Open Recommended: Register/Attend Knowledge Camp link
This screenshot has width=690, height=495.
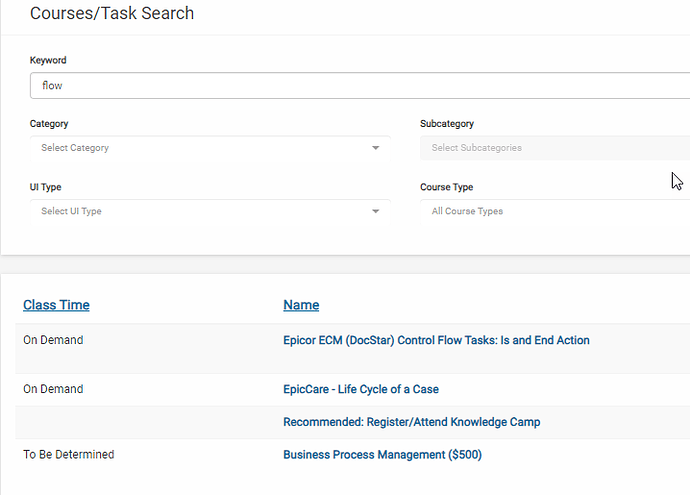coord(411,422)
